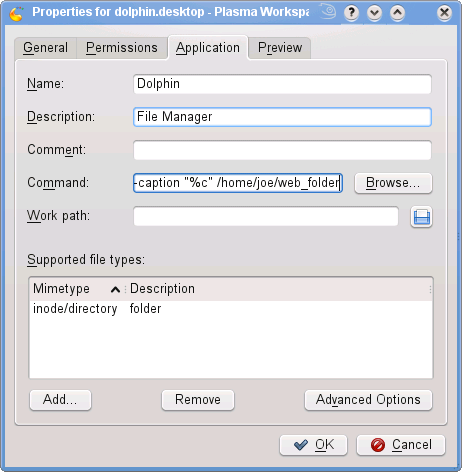462x472 pixels.
Task: Open the work path folder browser icon
Action: tap(421, 217)
